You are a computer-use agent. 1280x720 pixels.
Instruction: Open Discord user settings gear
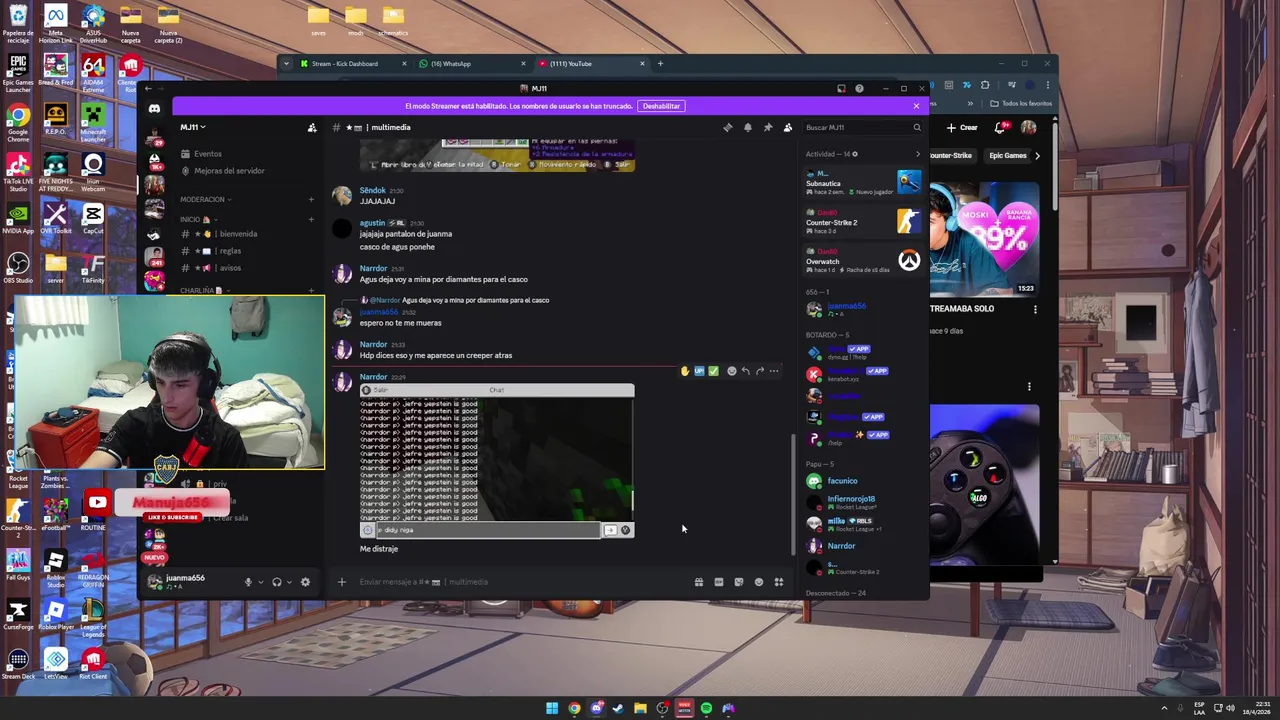(x=306, y=582)
